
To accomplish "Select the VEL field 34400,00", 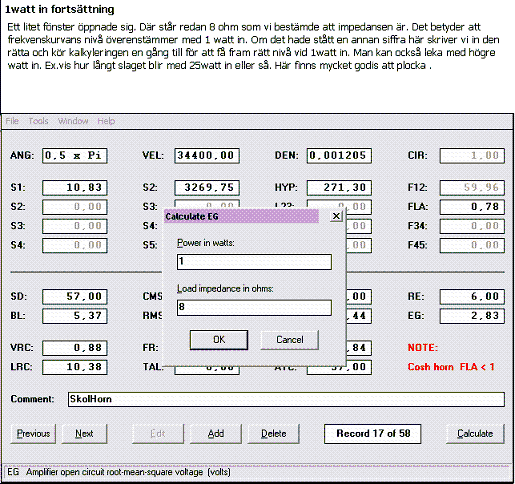I will coord(207,156).
